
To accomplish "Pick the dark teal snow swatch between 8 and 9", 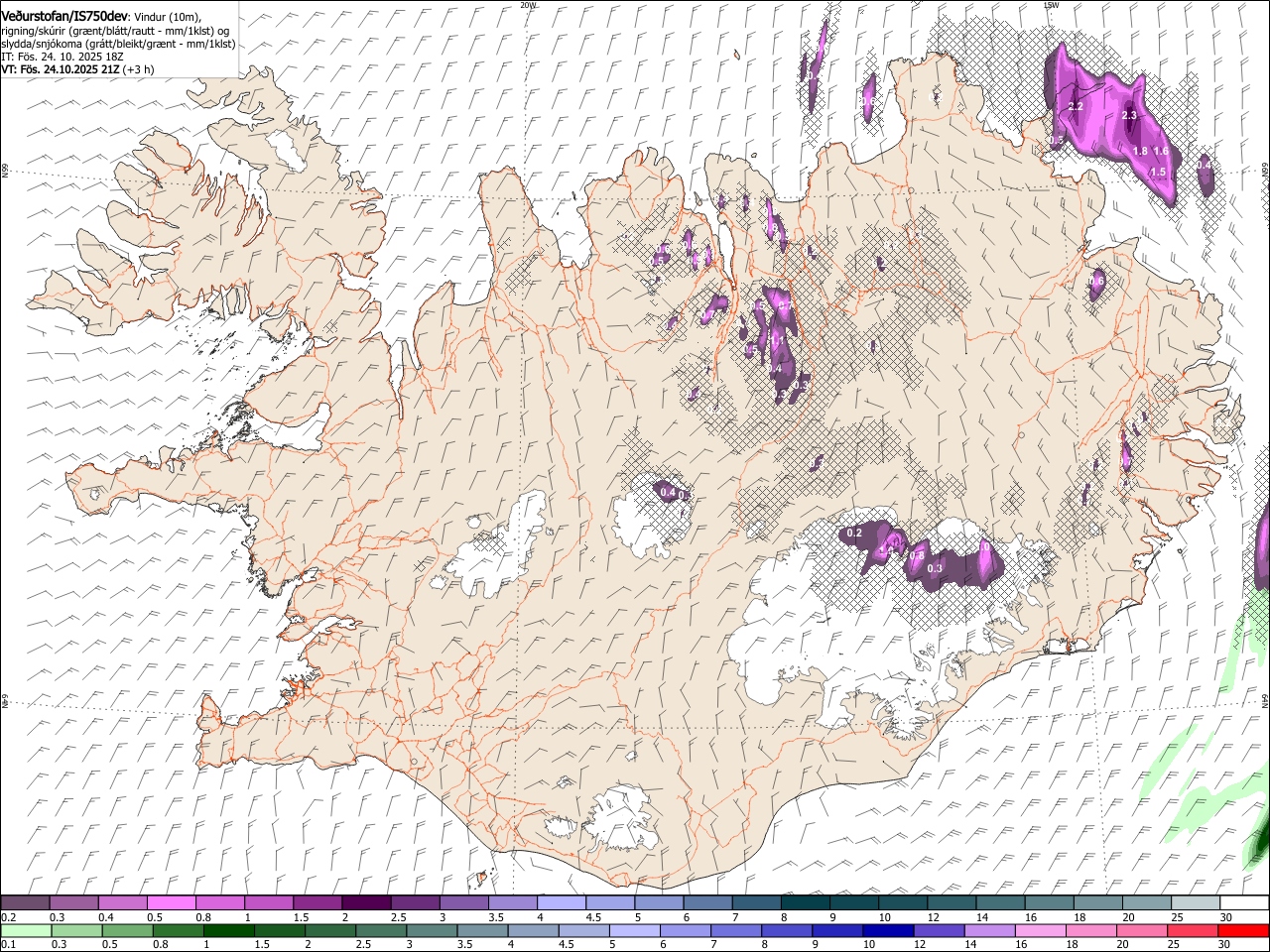I will [806, 903].
